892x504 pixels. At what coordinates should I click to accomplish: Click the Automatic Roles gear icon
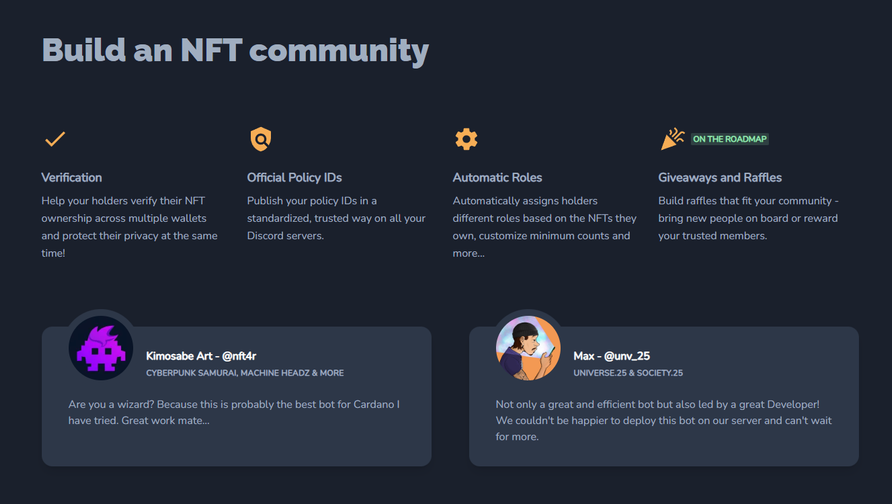click(466, 139)
